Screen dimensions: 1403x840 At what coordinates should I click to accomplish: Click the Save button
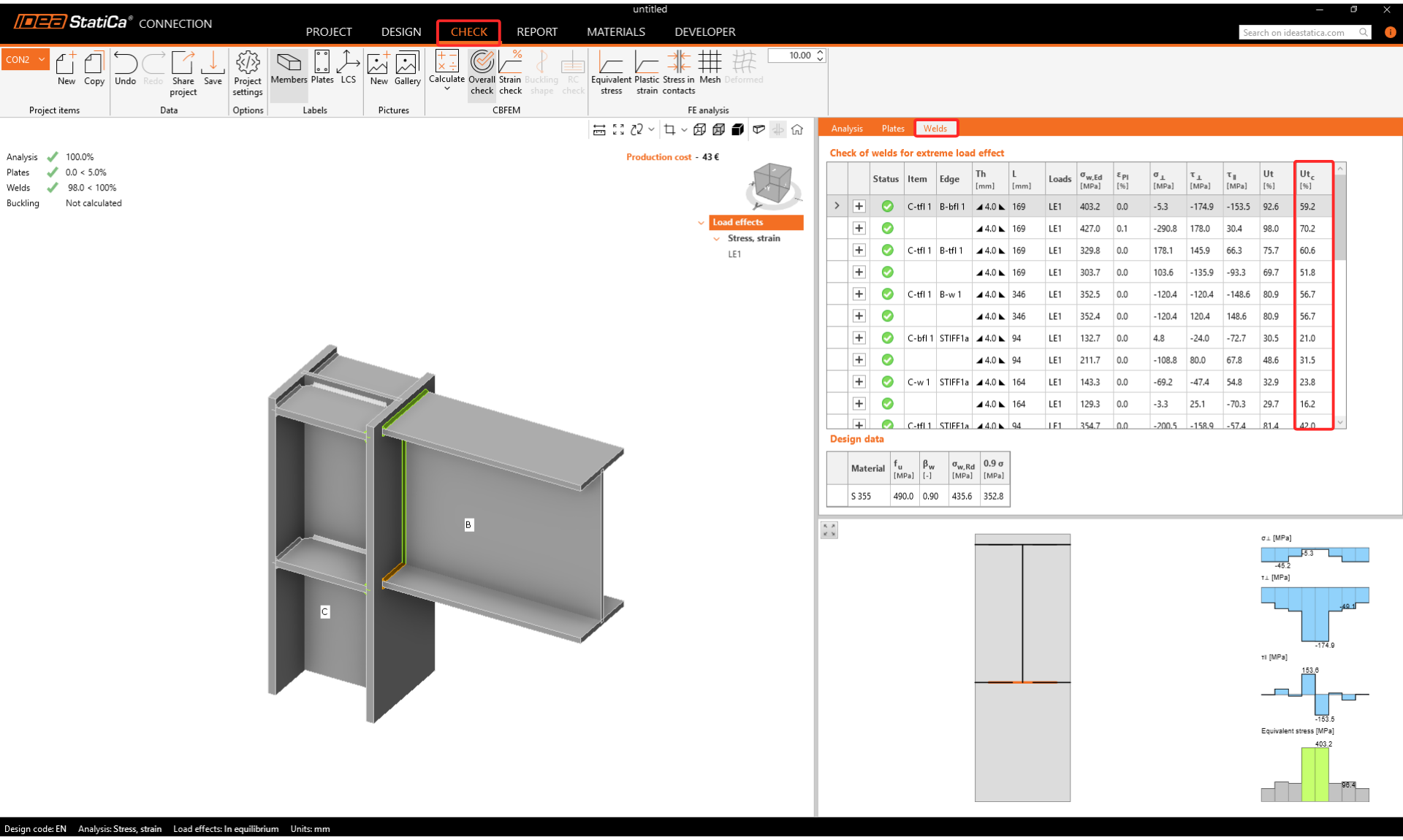[x=213, y=68]
